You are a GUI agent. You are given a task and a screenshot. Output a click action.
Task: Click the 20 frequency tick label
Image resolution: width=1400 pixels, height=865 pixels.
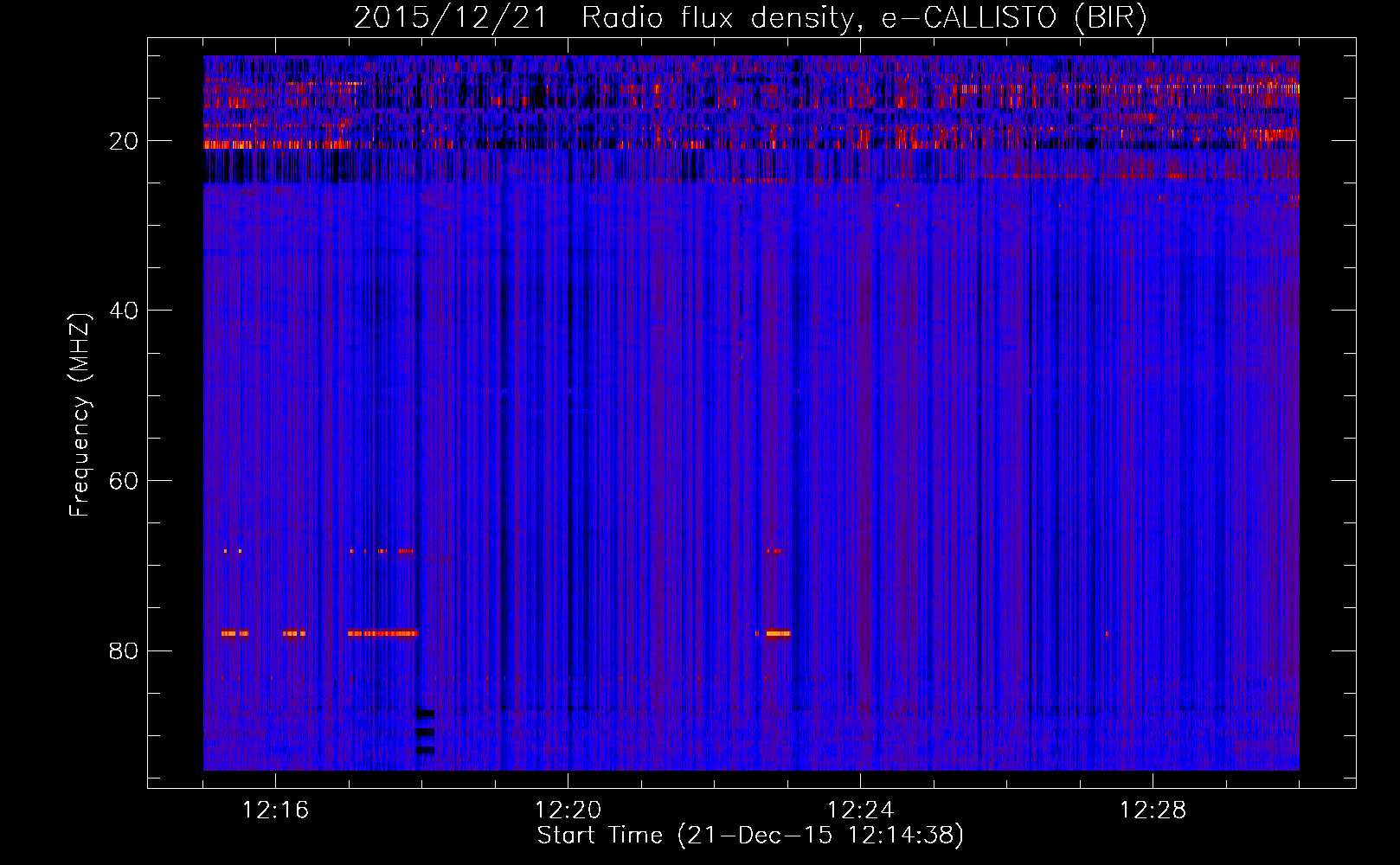[124, 141]
